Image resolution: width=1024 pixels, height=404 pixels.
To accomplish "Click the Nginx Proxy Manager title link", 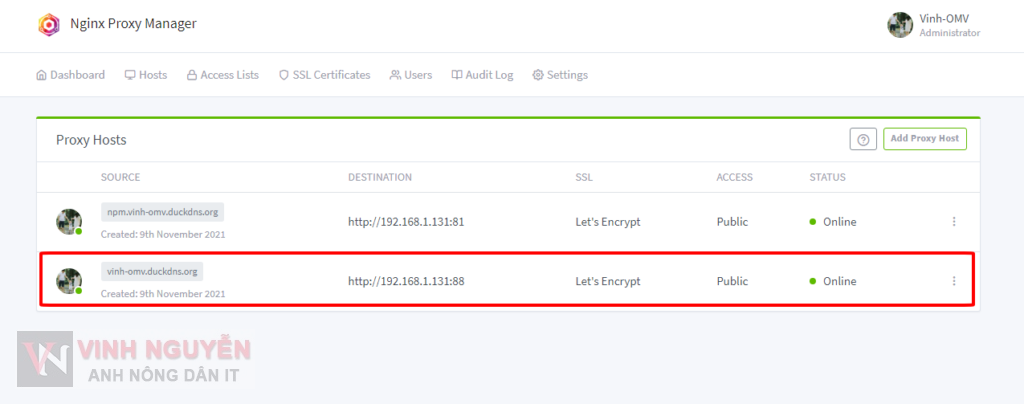I will 133,24.
